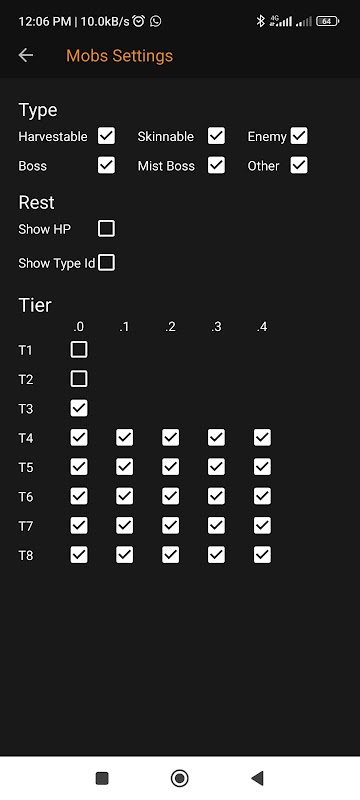Tap the Bluetooth icon in status bar
This screenshot has width=360, height=800.
(260, 21)
